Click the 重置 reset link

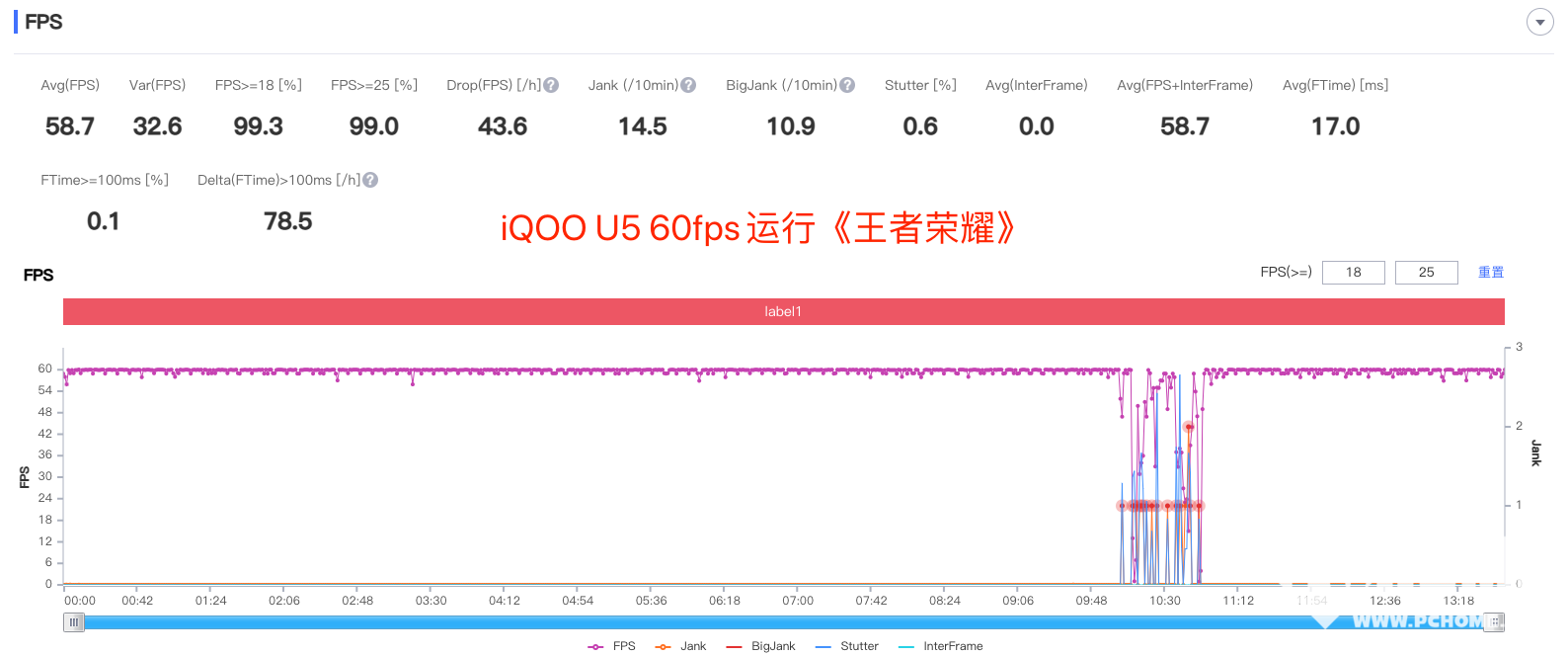1491,272
